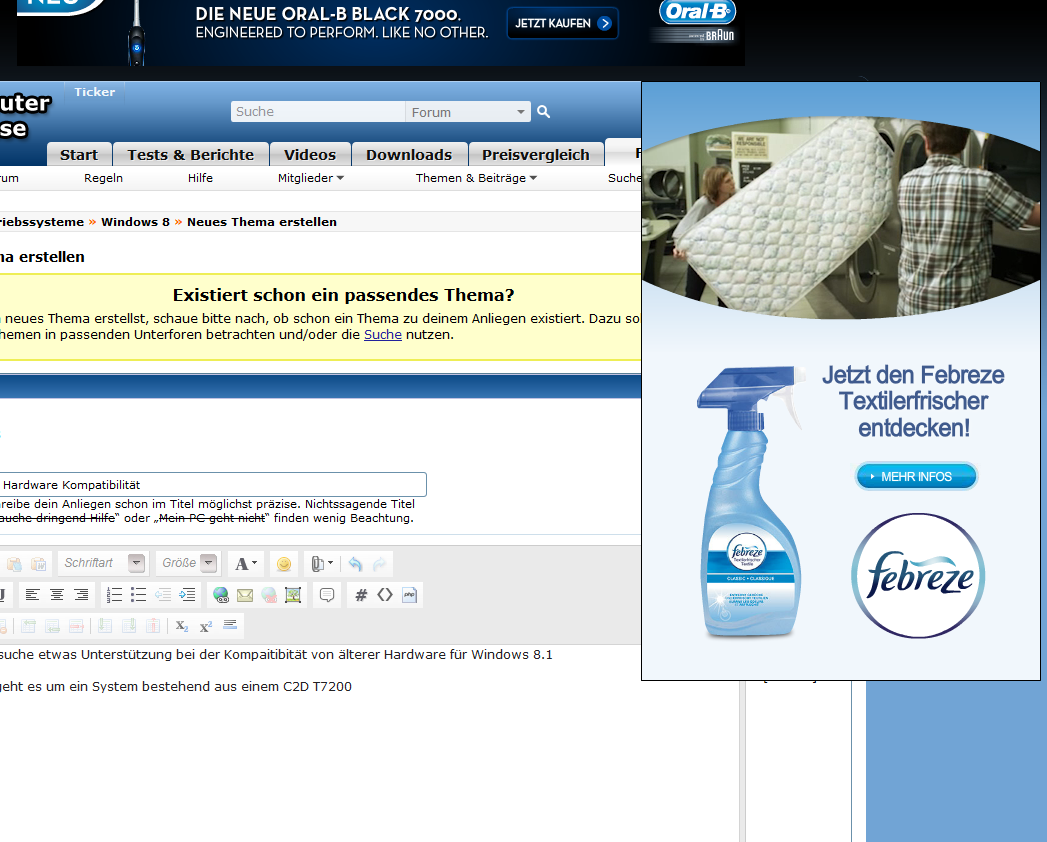Open the smiley emoticon picker

pos(284,564)
